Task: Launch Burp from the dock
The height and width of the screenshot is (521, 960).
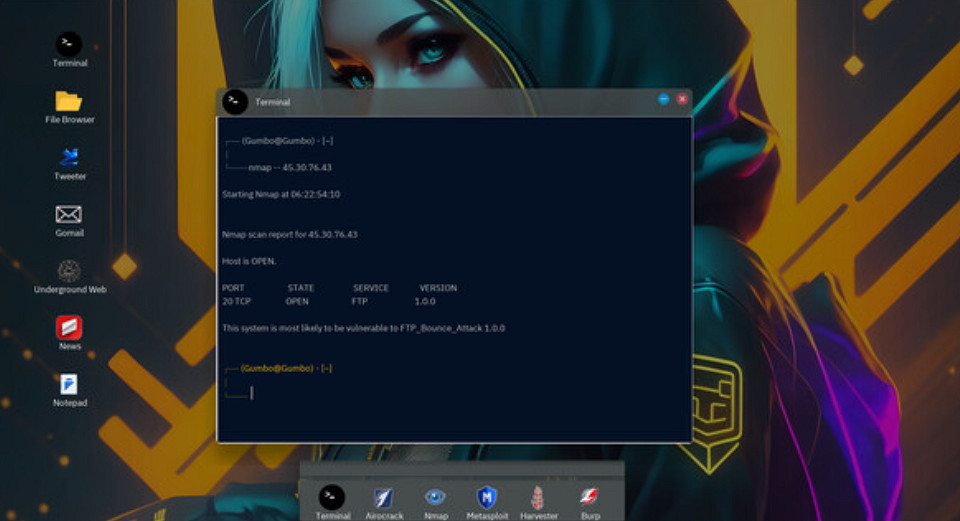Action: 590,497
